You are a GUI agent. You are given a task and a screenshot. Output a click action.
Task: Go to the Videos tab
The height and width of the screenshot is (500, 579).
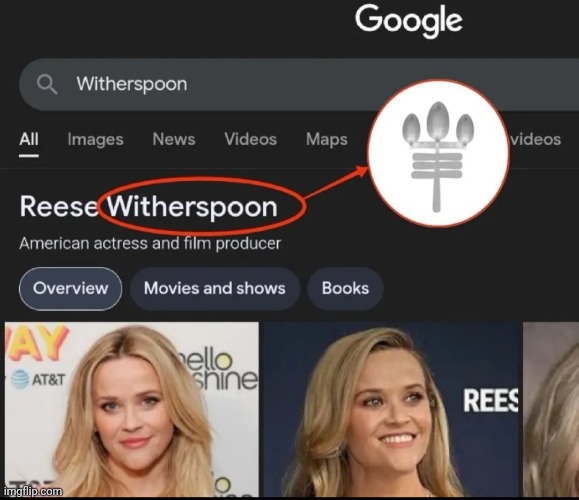[x=251, y=139]
